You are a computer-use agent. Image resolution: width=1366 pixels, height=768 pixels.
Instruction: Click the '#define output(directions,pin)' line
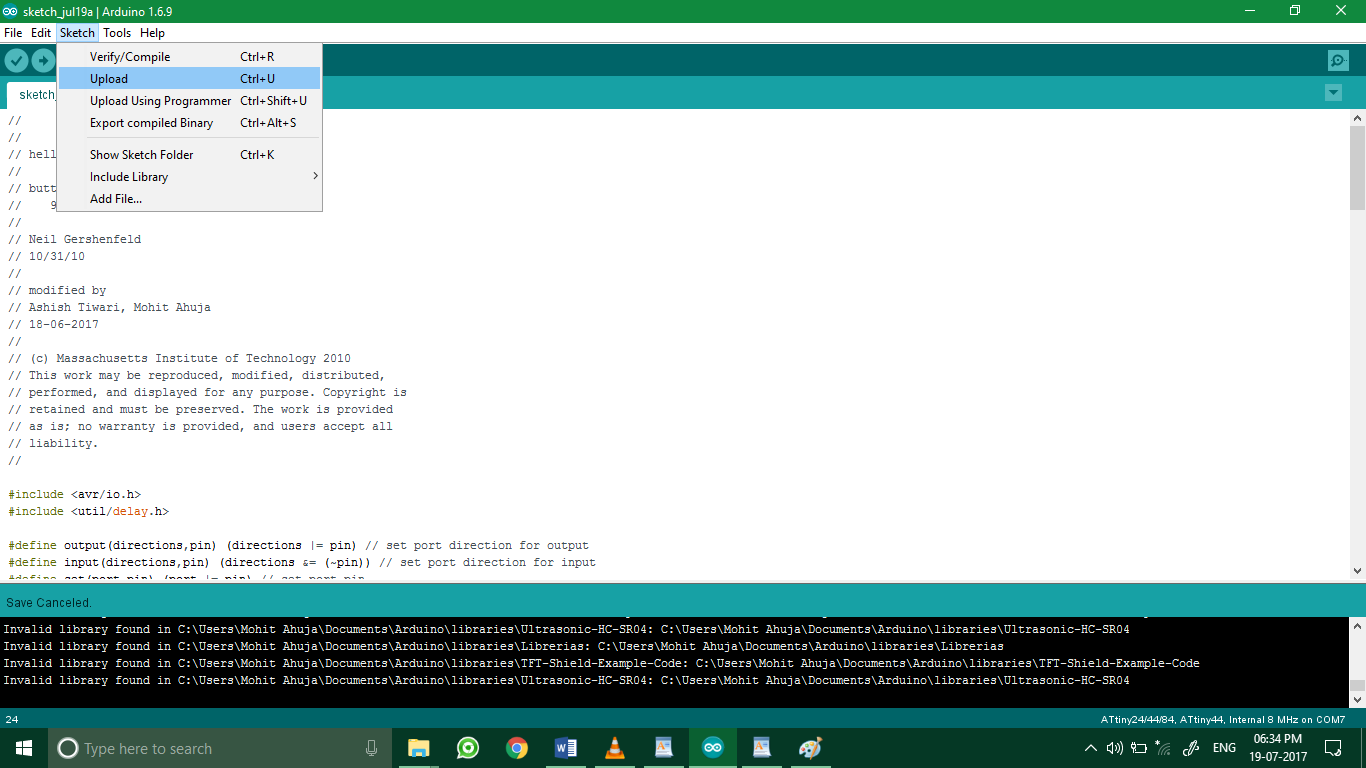tap(298, 546)
